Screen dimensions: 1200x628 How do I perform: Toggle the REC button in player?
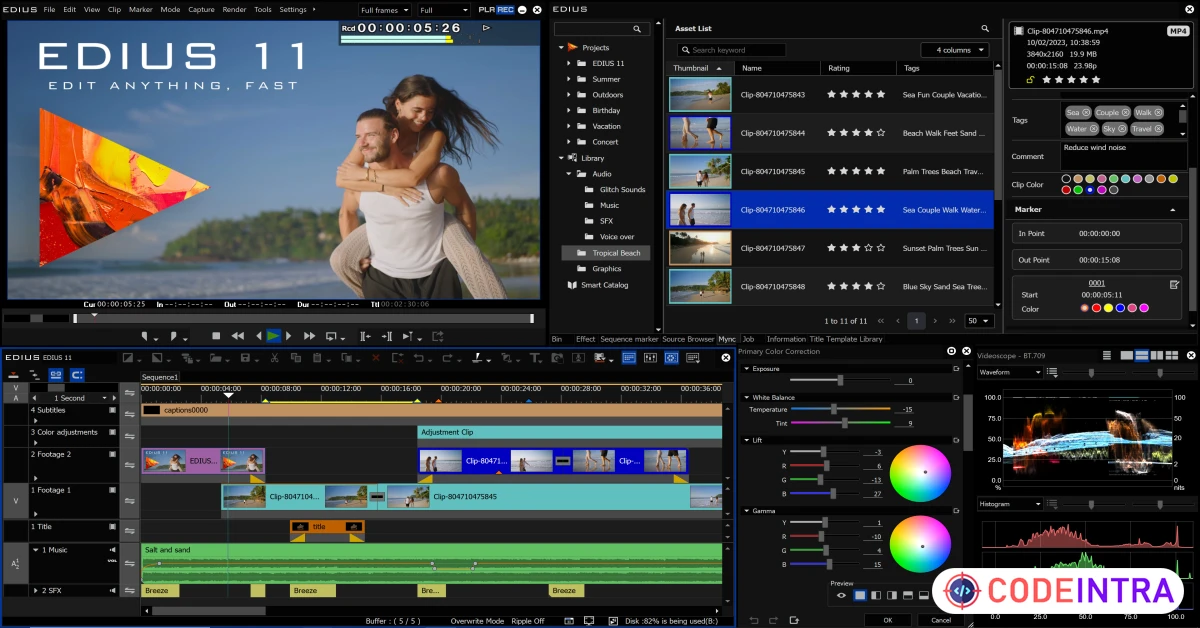pos(505,9)
